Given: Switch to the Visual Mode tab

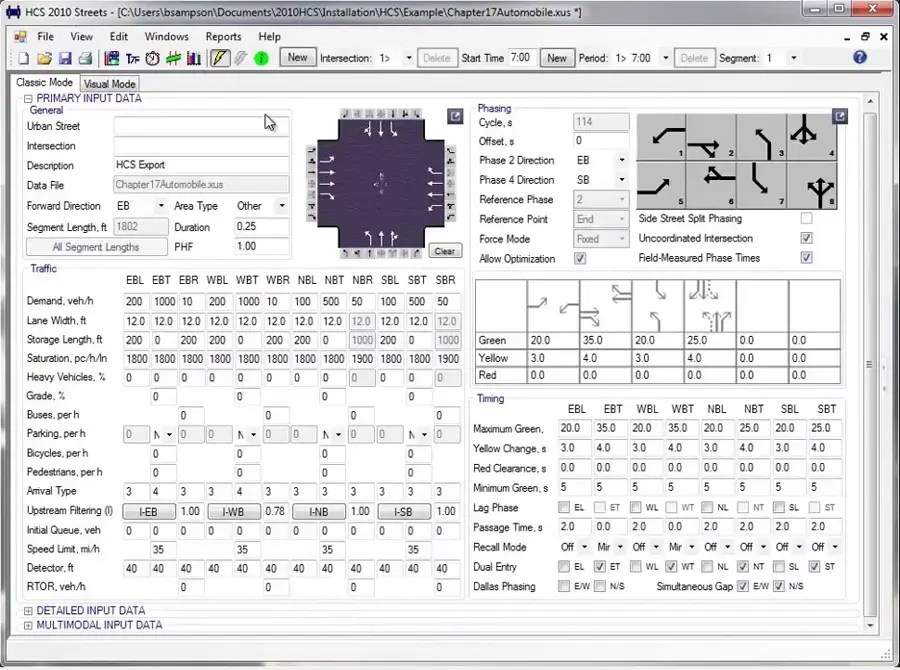Looking at the screenshot, I should click(110, 84).
